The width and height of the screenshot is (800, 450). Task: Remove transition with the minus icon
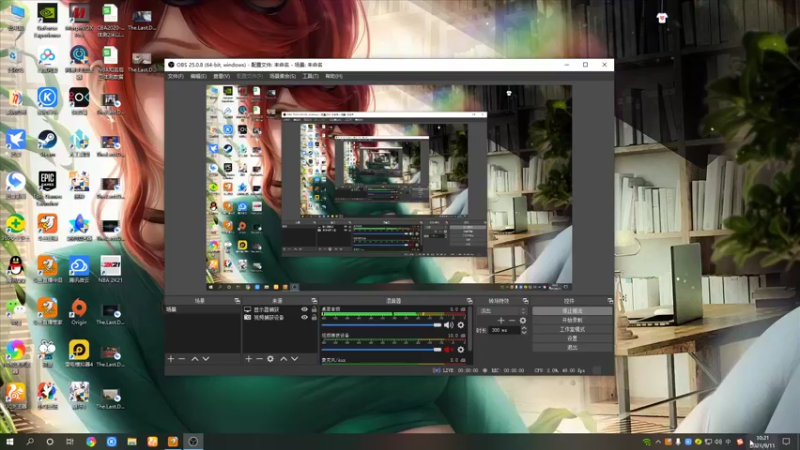pyautogui.click(x=512, y=320)
